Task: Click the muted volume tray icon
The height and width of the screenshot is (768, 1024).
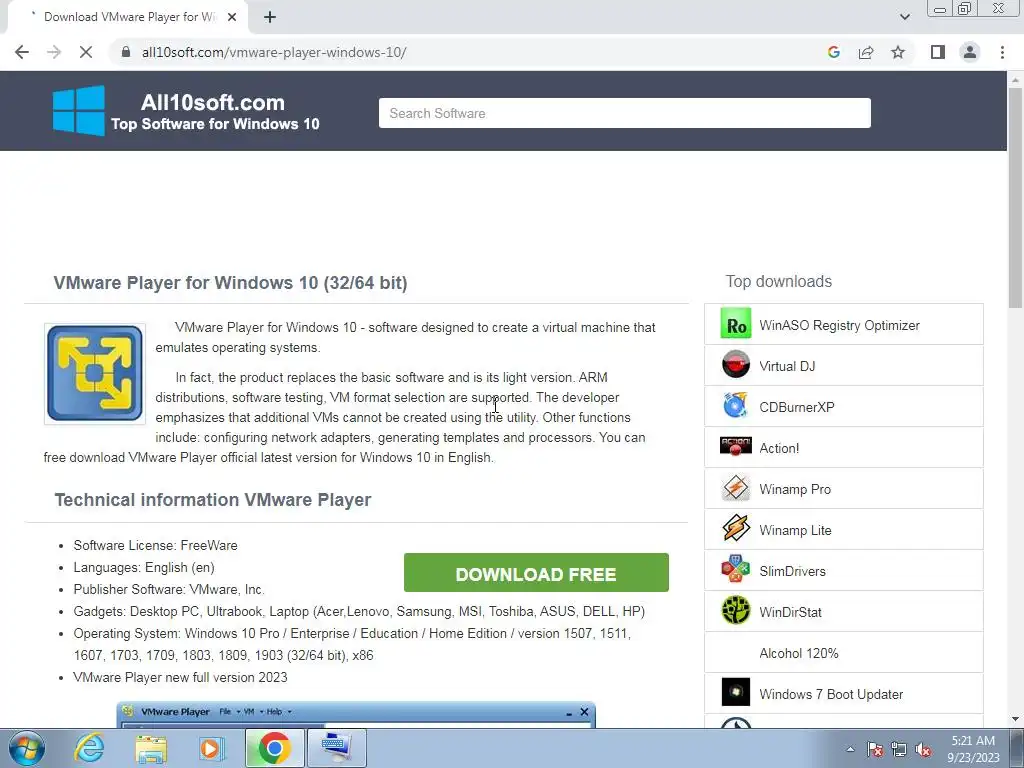Action: click(923, 750)
